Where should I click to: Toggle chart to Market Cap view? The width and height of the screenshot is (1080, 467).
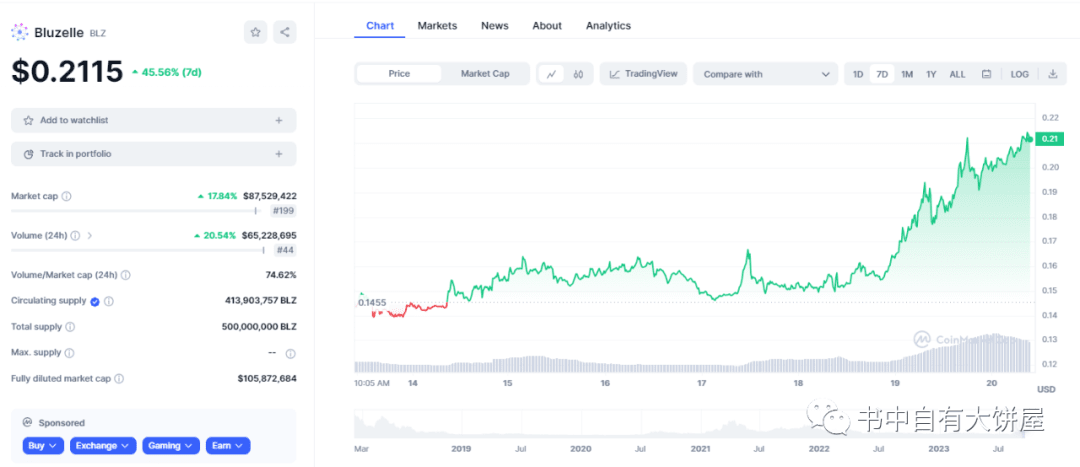pos(485,74)
